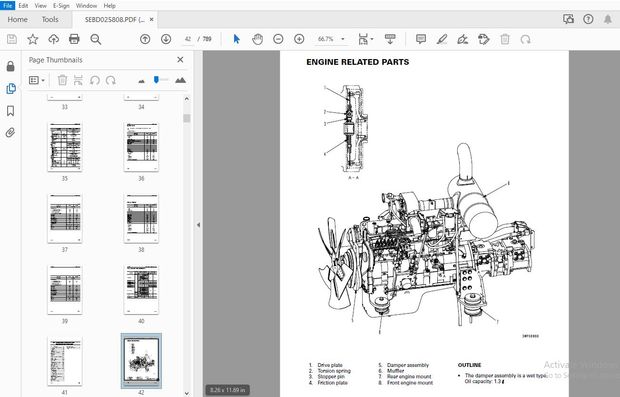The width and height of the screenshot is (620, 397).
Task: Select page 39 thumbnail
Action: 65,290
